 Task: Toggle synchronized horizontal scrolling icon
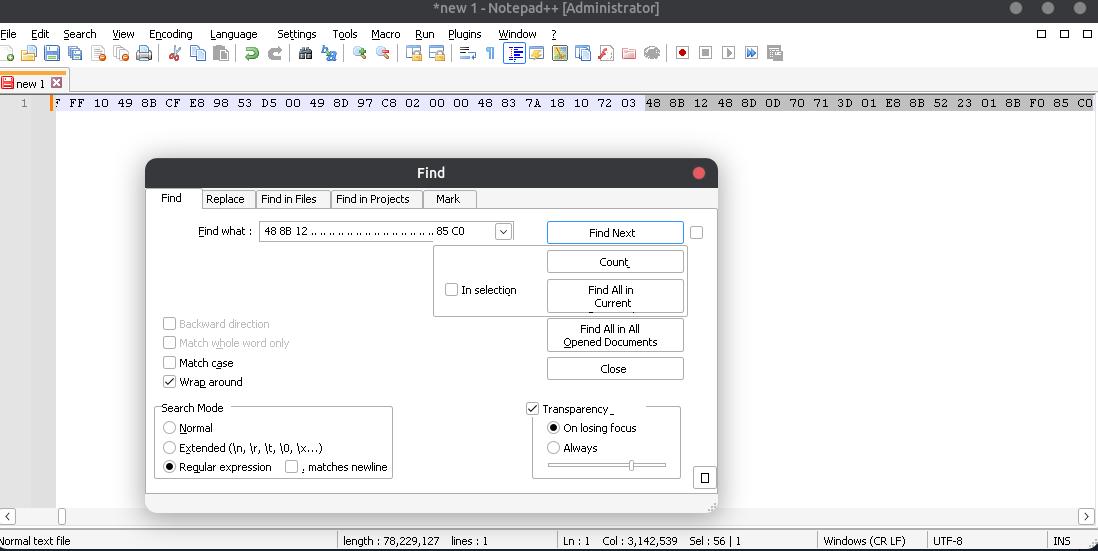(437, 53)
